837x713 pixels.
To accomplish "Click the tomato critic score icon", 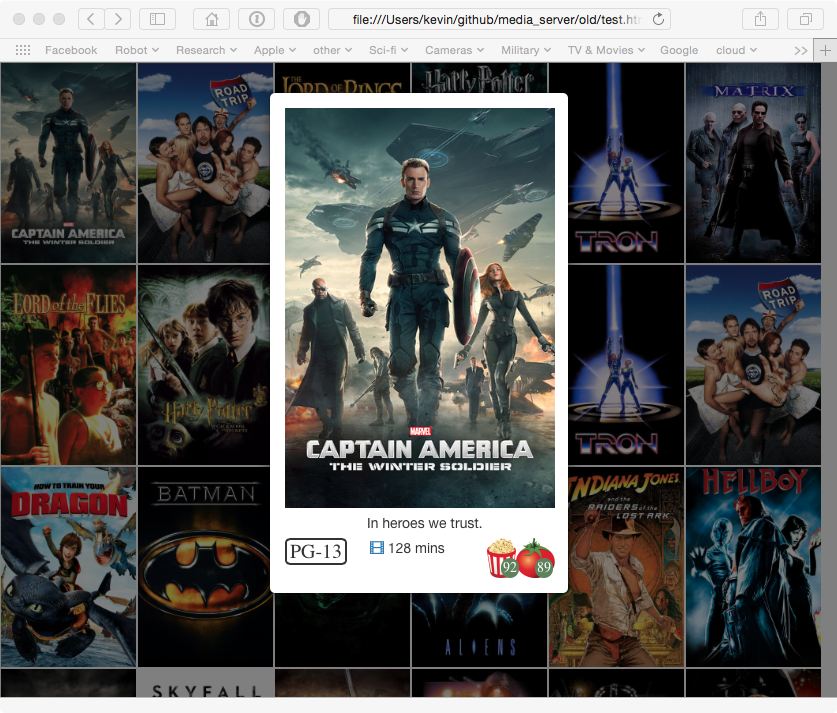I will [x=537, y=559].
